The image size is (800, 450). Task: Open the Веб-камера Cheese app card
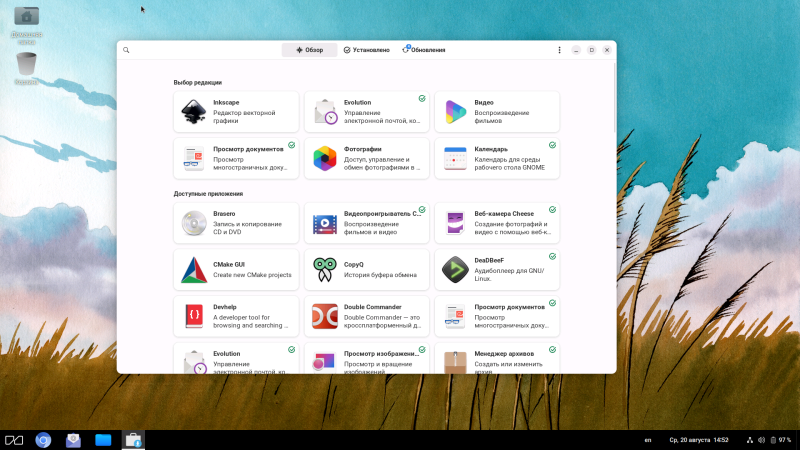click(x=497, y=223)
